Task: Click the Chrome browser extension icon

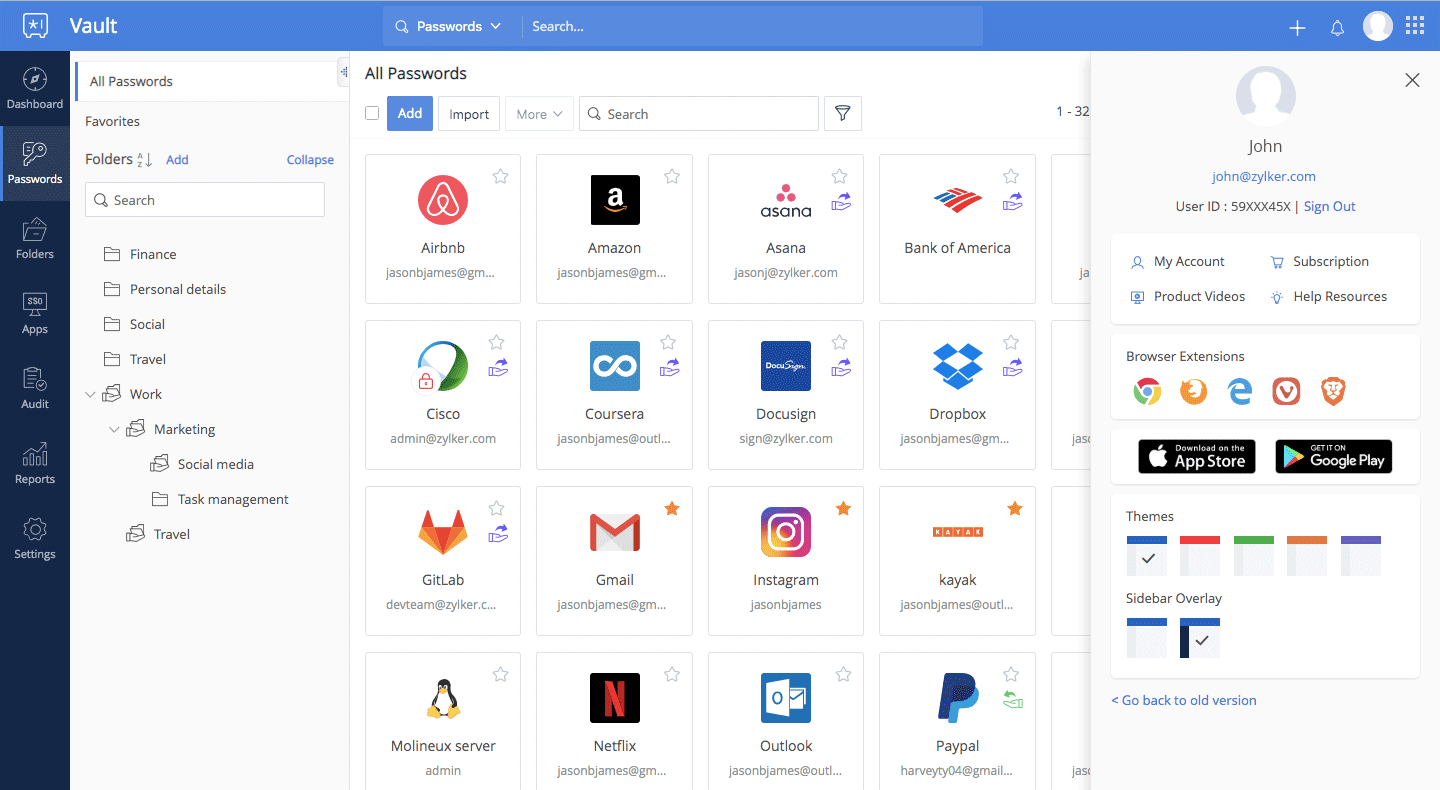Action: click(x=1147, y=391)
